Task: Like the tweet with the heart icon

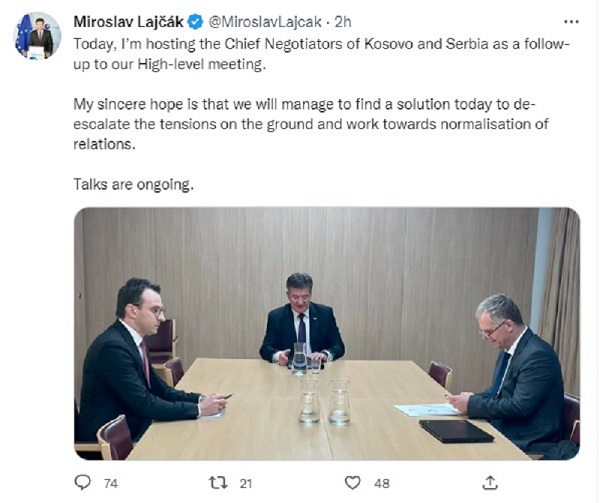Action: [x=352, y=483]
